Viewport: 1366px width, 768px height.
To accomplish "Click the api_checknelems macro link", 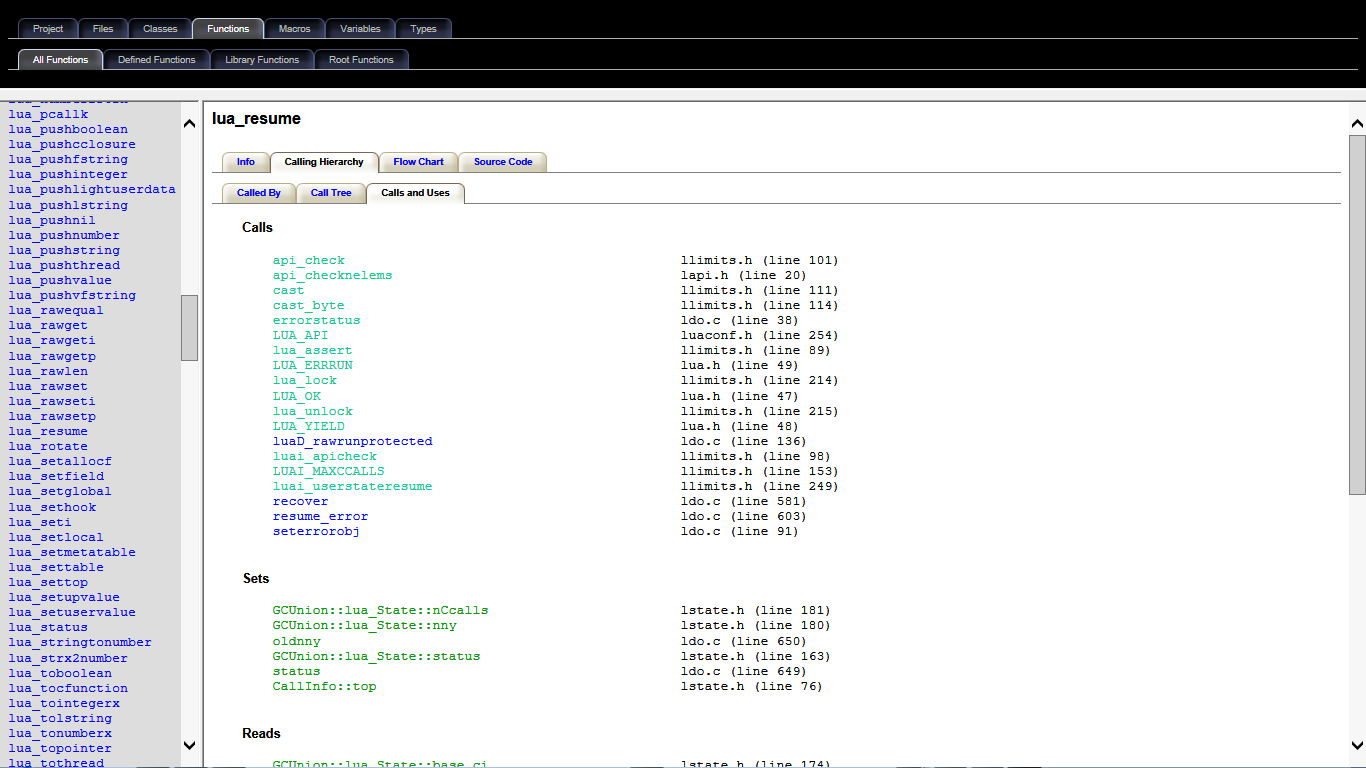I will pyautogui.click(x=332, y=275).
